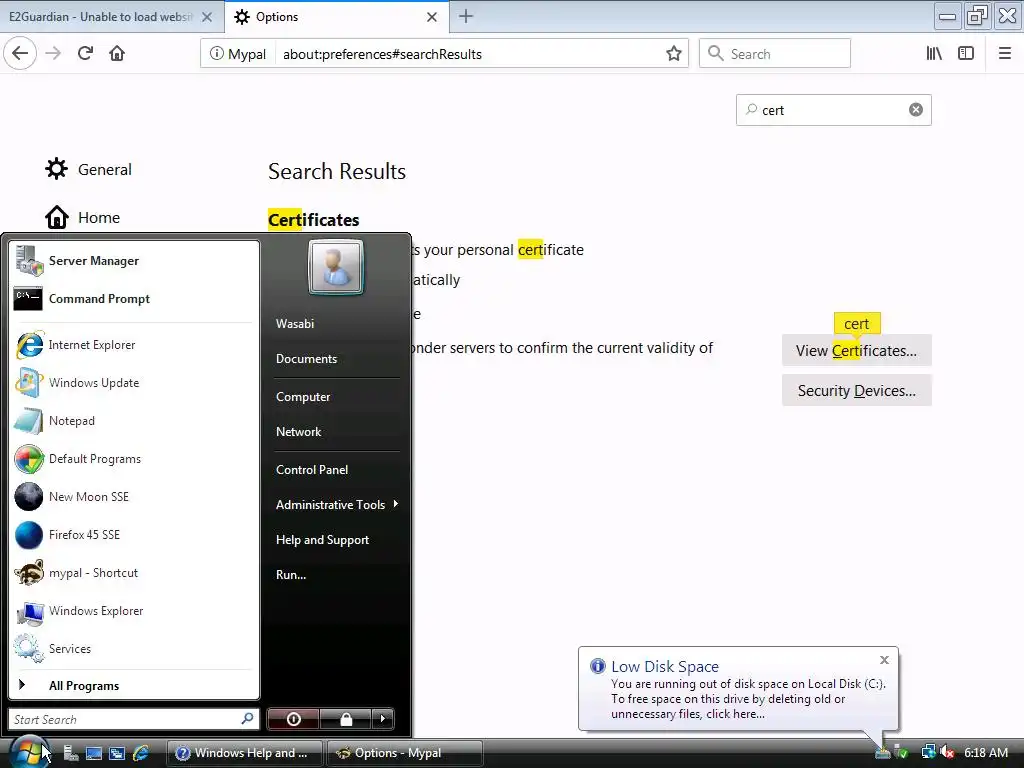Click the muted volume tray icon

click(947, 752)
